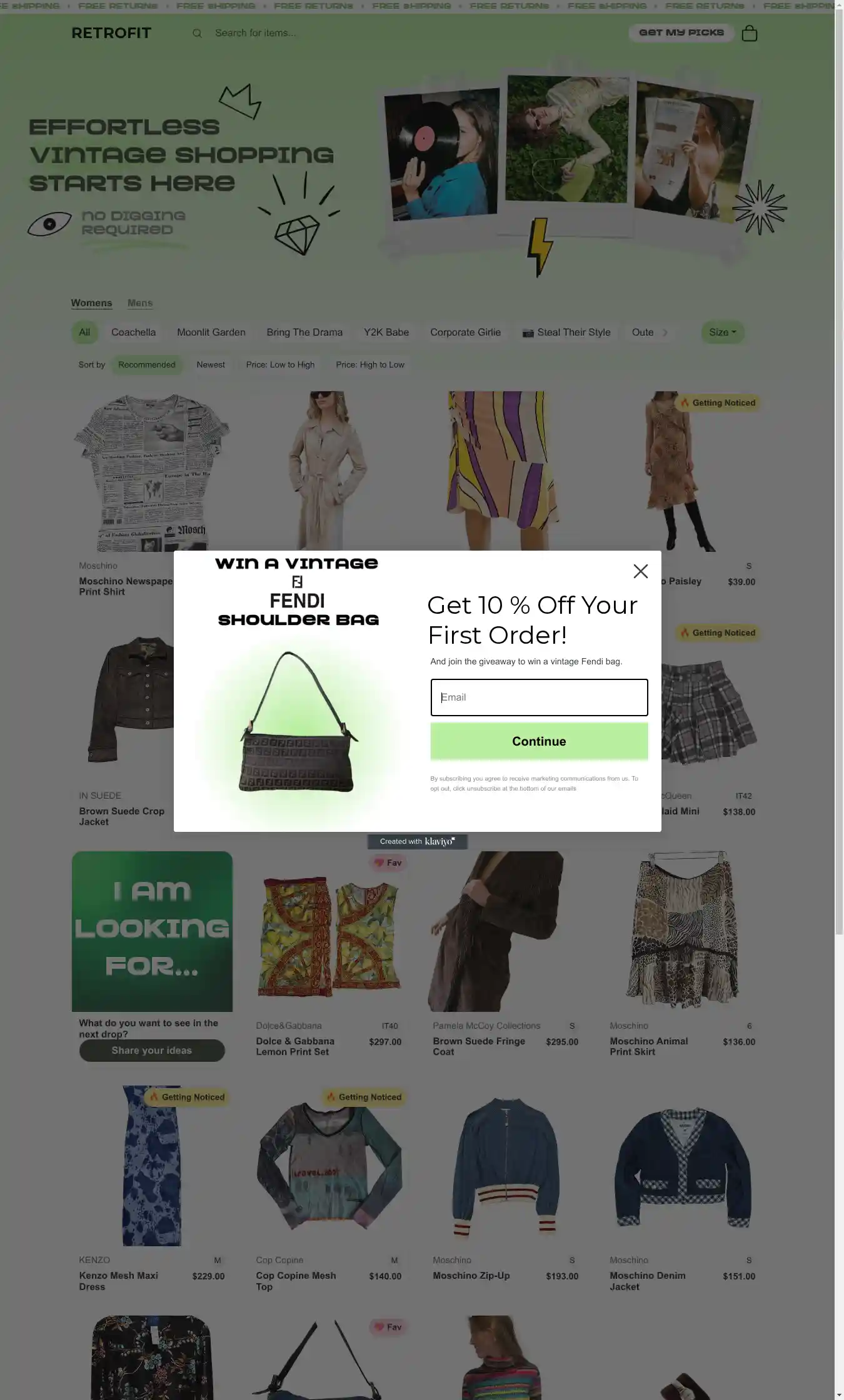The image size is (844, 1400).
Task: Select the Womens tab
Action: pos(91,303)
